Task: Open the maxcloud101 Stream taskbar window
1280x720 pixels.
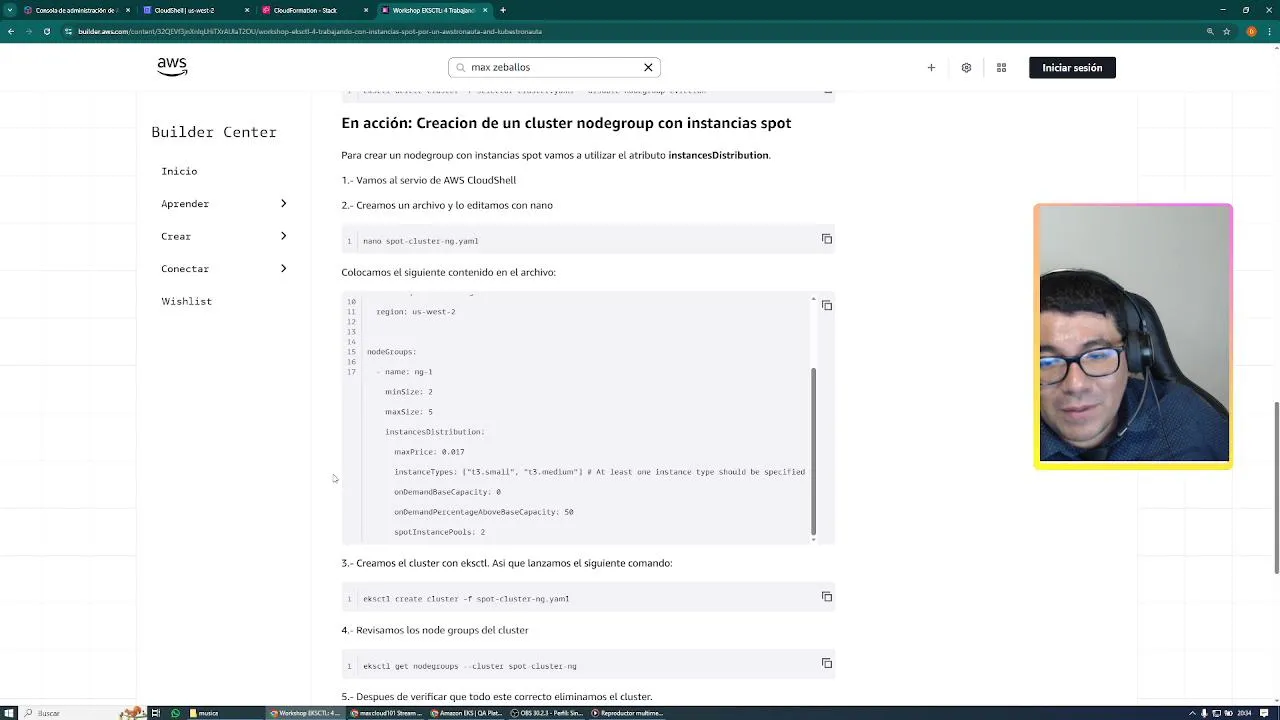Action: [x=386, y=713]
